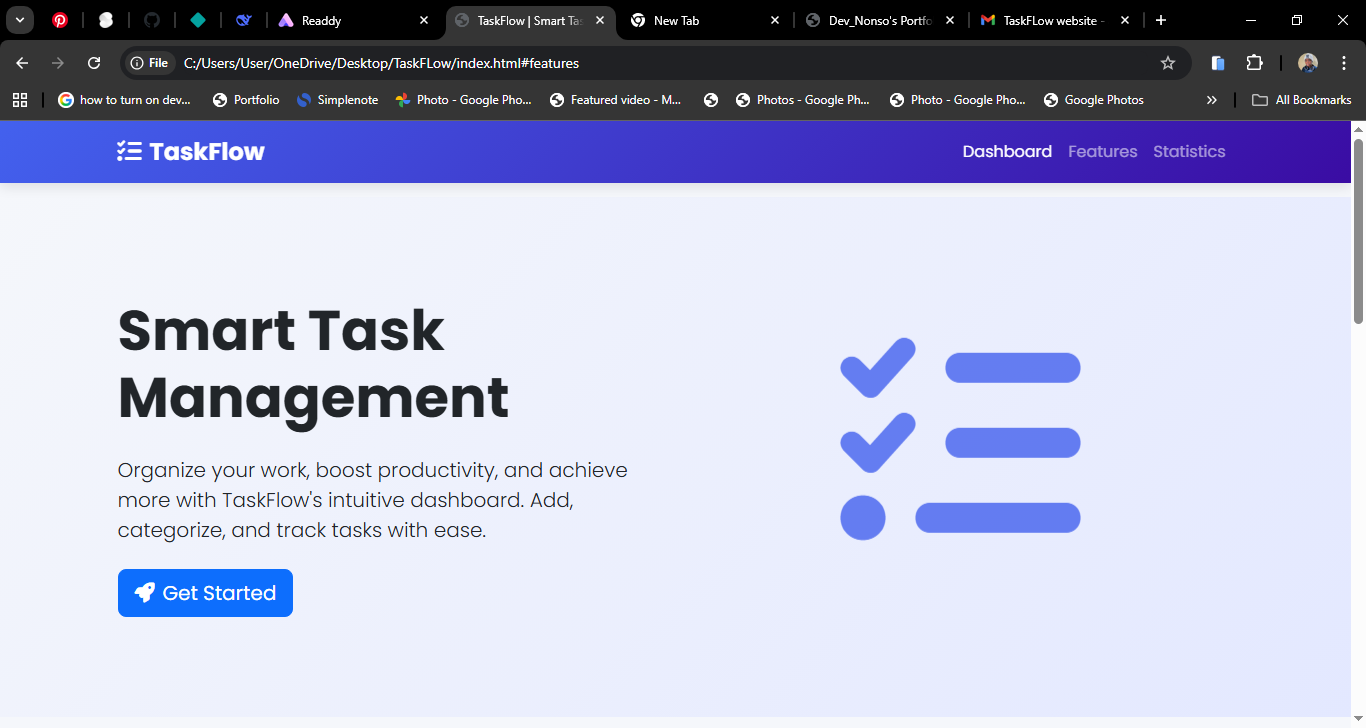Open the side panel icon beside the star
1366x728 pixels.
coord(1217,62)
